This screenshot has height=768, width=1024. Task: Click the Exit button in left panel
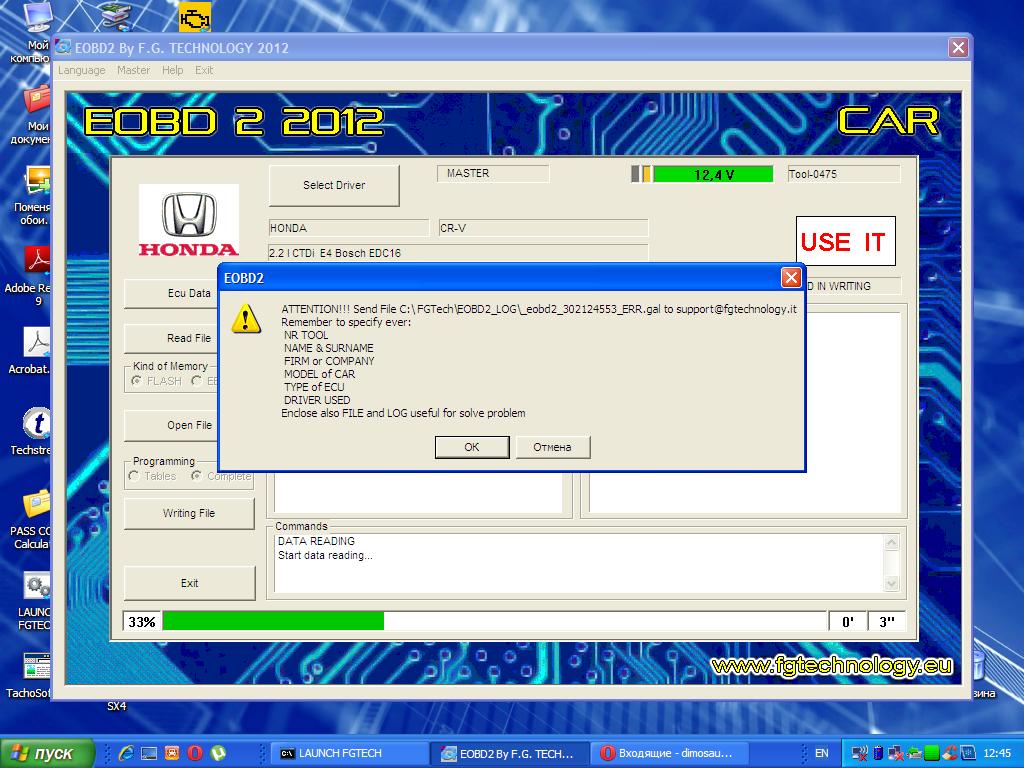pyautogui.click(x=189, y=583)
